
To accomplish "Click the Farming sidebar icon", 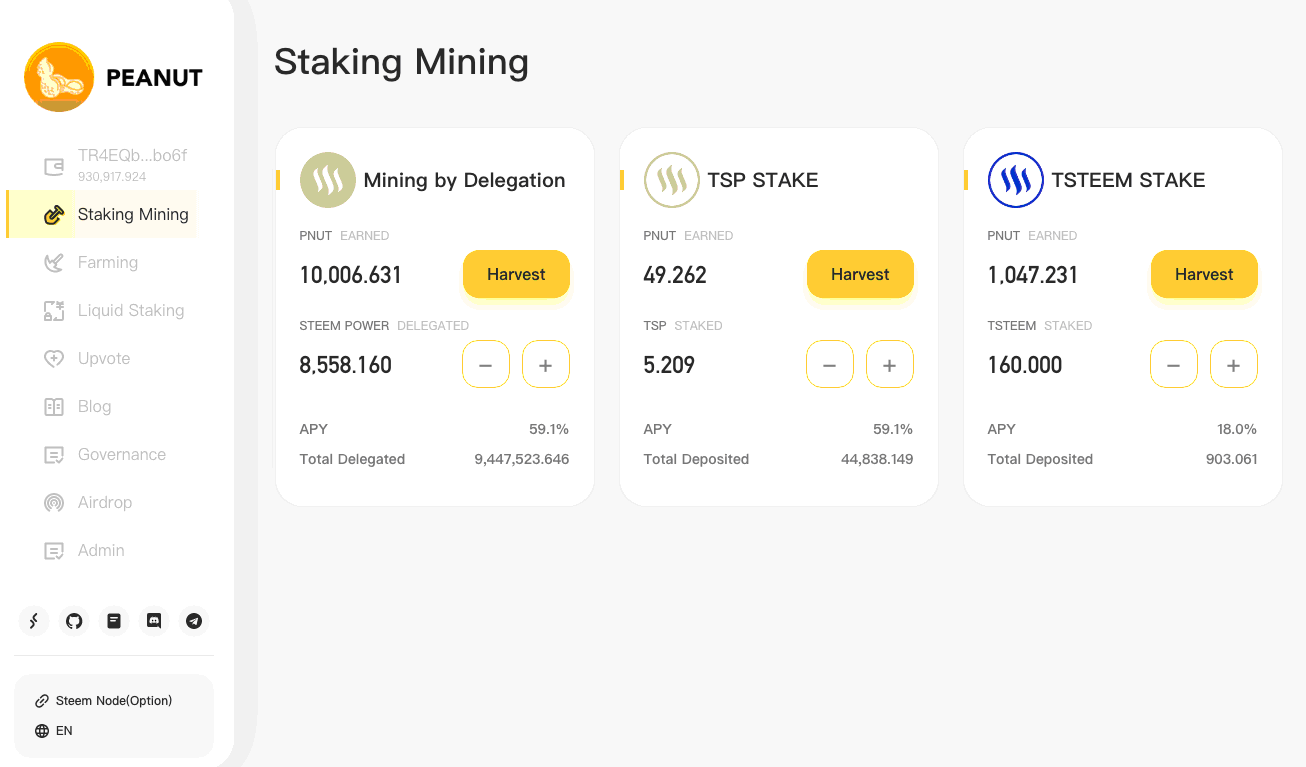I will click(x=54, y=262).
